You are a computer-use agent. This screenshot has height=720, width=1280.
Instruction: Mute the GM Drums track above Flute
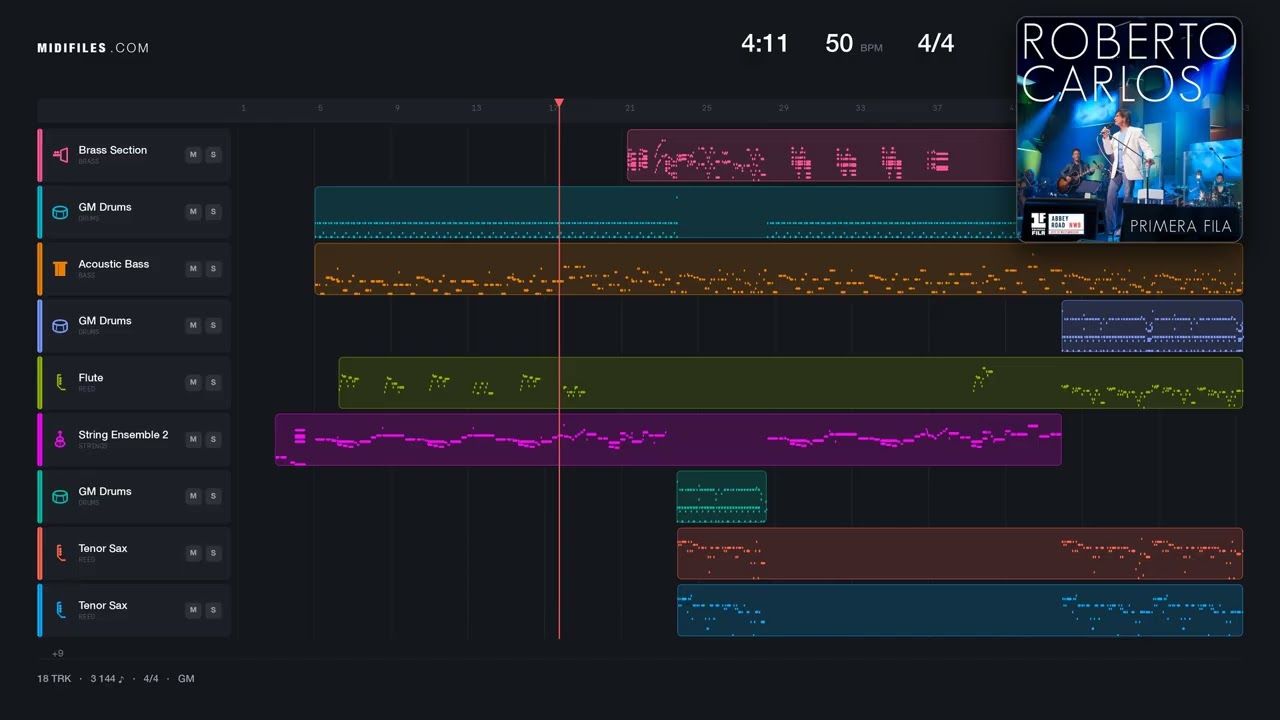[193, 326]
